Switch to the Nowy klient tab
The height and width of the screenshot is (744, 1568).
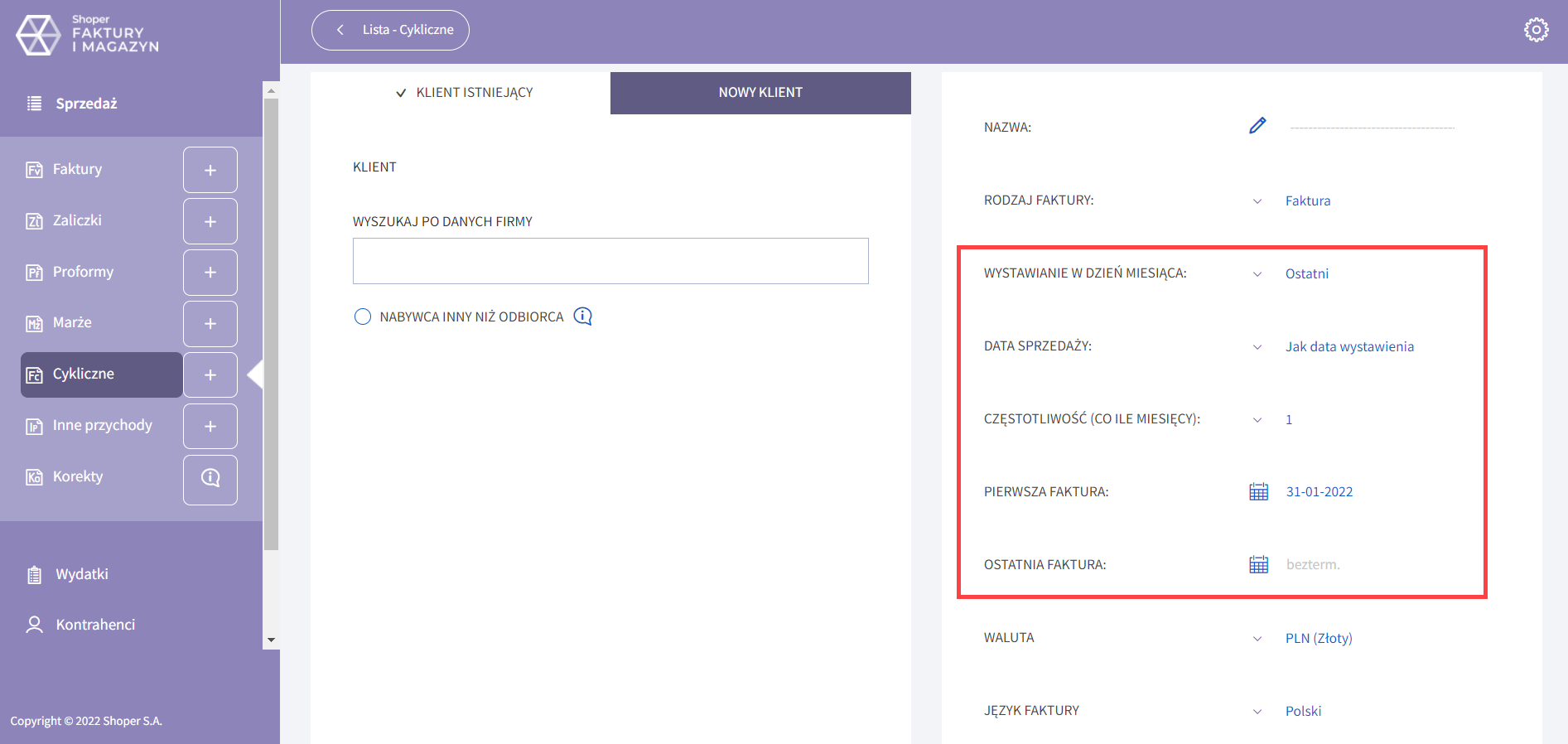point(760,93)
